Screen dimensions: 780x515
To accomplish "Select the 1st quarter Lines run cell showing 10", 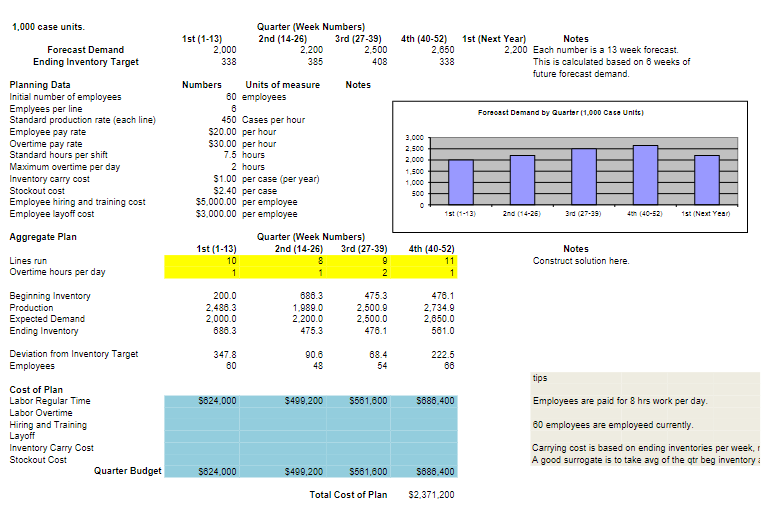I will pos(202,261).
